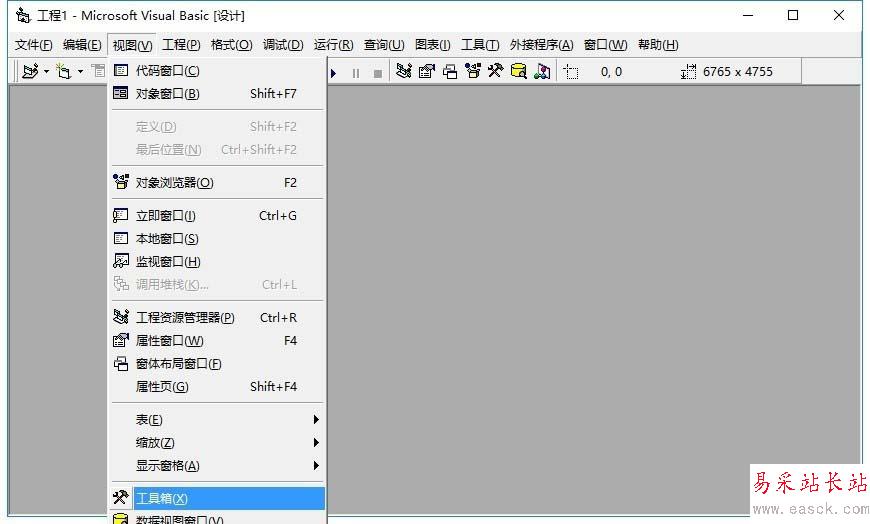Choose 窗体布局窗口(F) menu entry
Image resolution: width=870 pixels, height=524 pixels.
(x=217, y=364)
